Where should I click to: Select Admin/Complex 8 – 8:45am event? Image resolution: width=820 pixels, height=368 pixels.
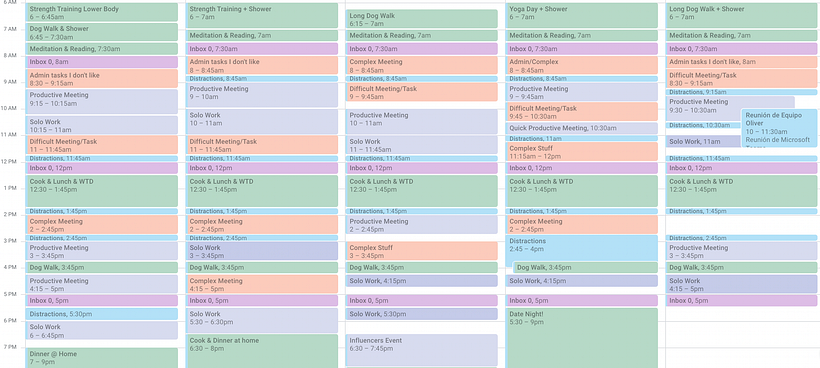coord(582,65)
